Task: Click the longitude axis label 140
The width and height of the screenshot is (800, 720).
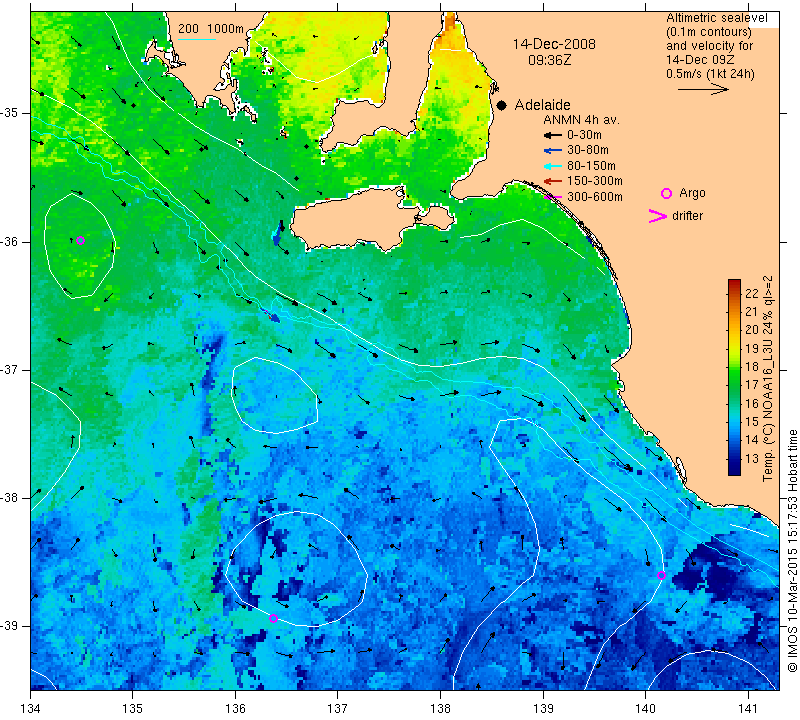Action: tap(645, 709)
